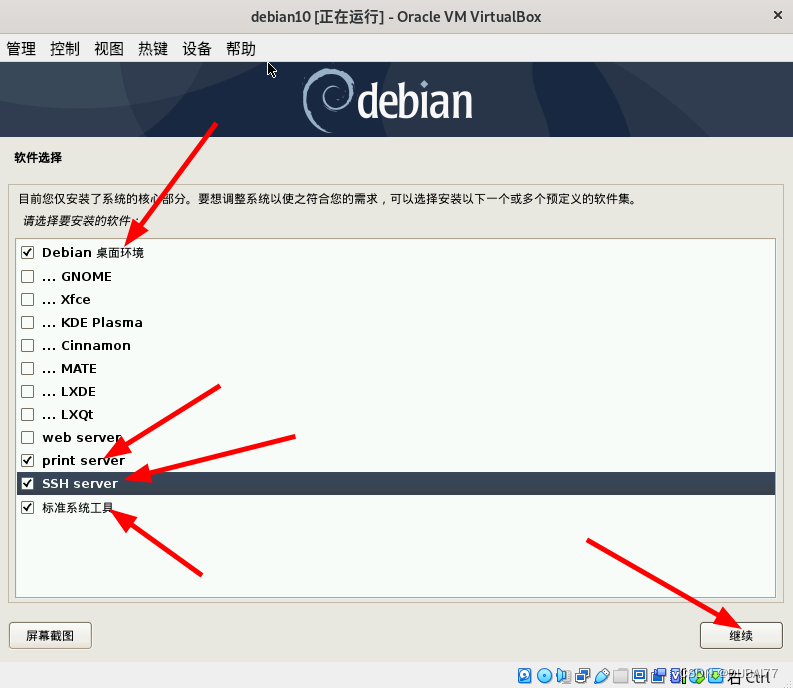793x688 pixels.
Task: Open the 控制 menu
Action: pyautogui.click(x=65, y=49)
